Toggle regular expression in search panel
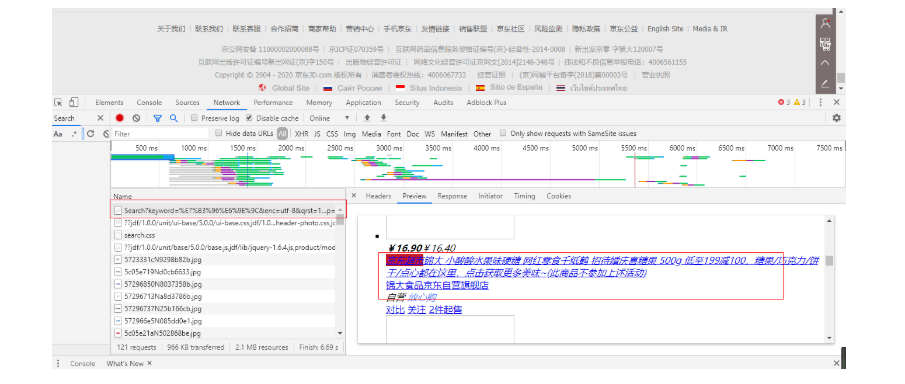Viewport: 905px width, 384px height. tap(74, 133)
